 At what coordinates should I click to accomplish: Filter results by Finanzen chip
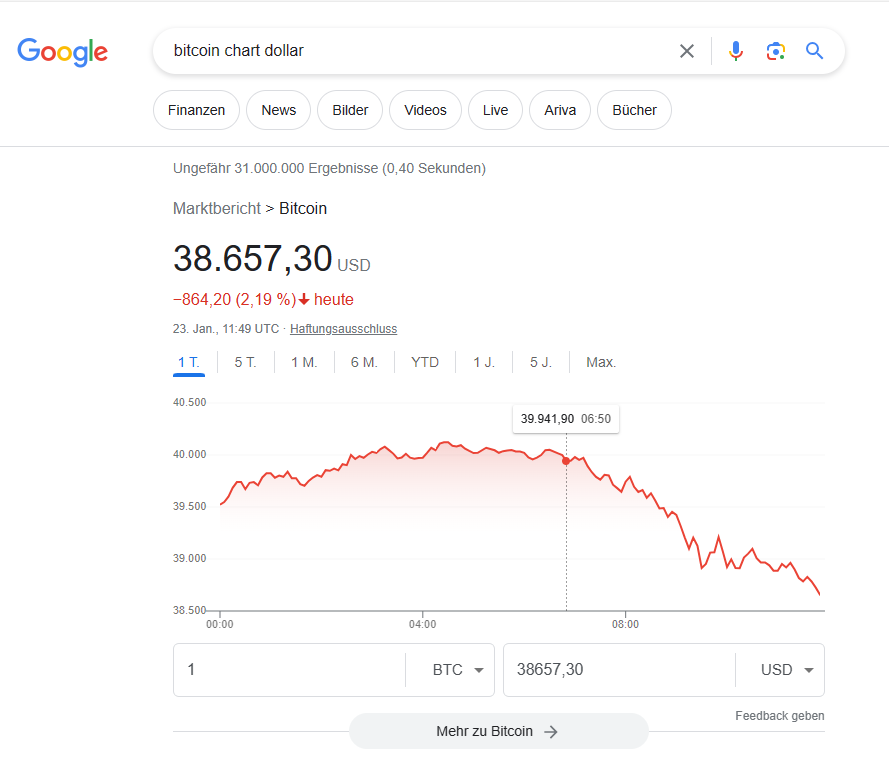196,110
